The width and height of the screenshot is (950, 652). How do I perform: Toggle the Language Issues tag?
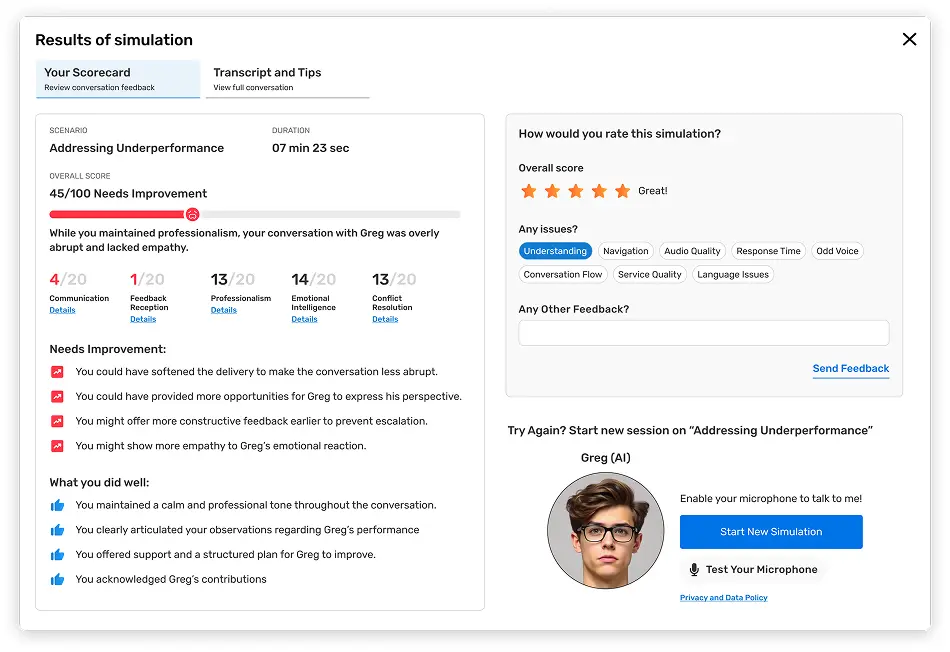732,274
